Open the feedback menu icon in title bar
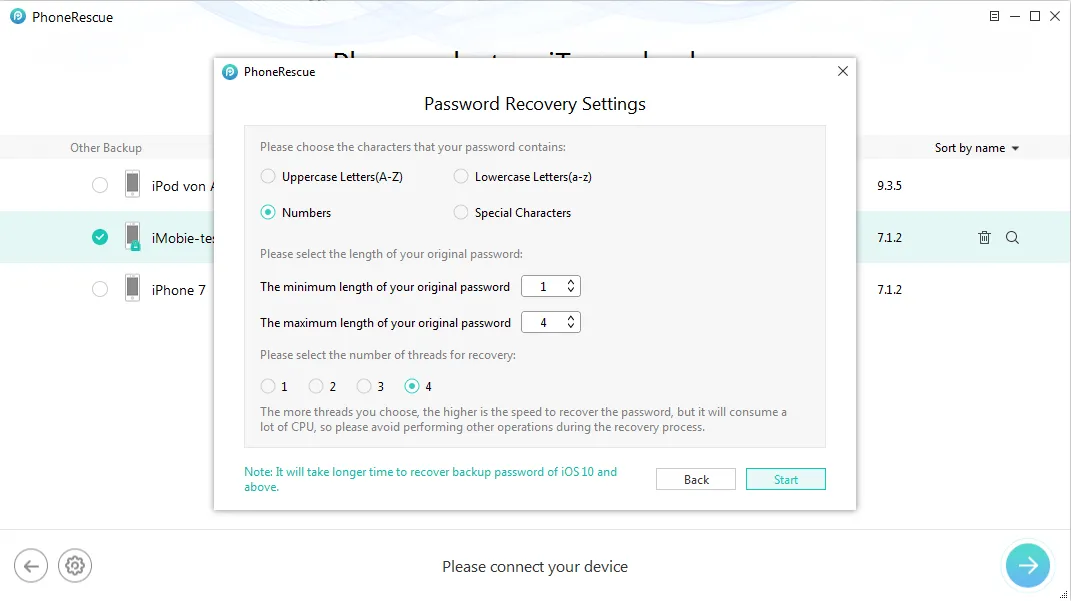 click(994, 16)
